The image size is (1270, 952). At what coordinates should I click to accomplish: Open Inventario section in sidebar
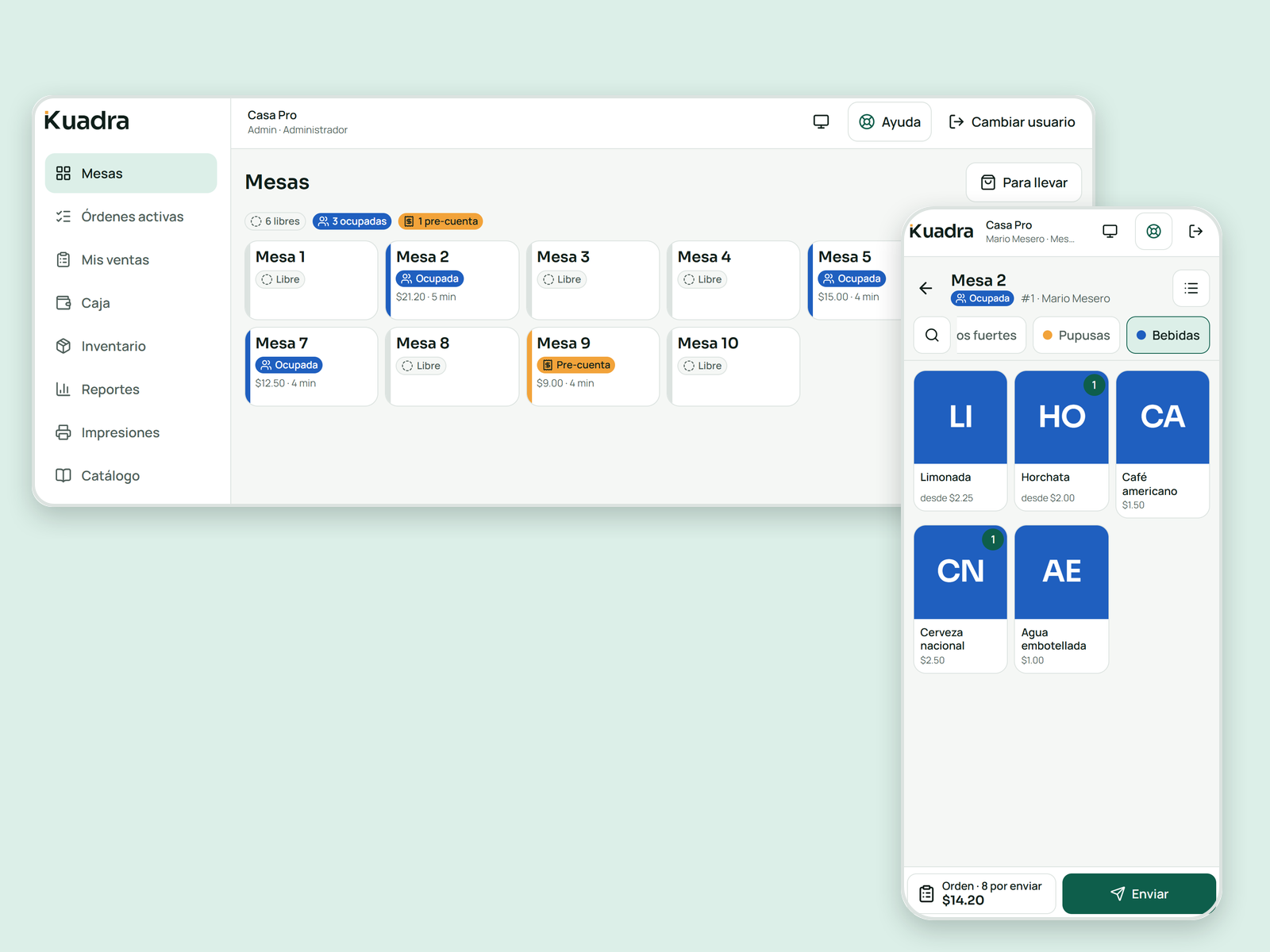[131, 347]
